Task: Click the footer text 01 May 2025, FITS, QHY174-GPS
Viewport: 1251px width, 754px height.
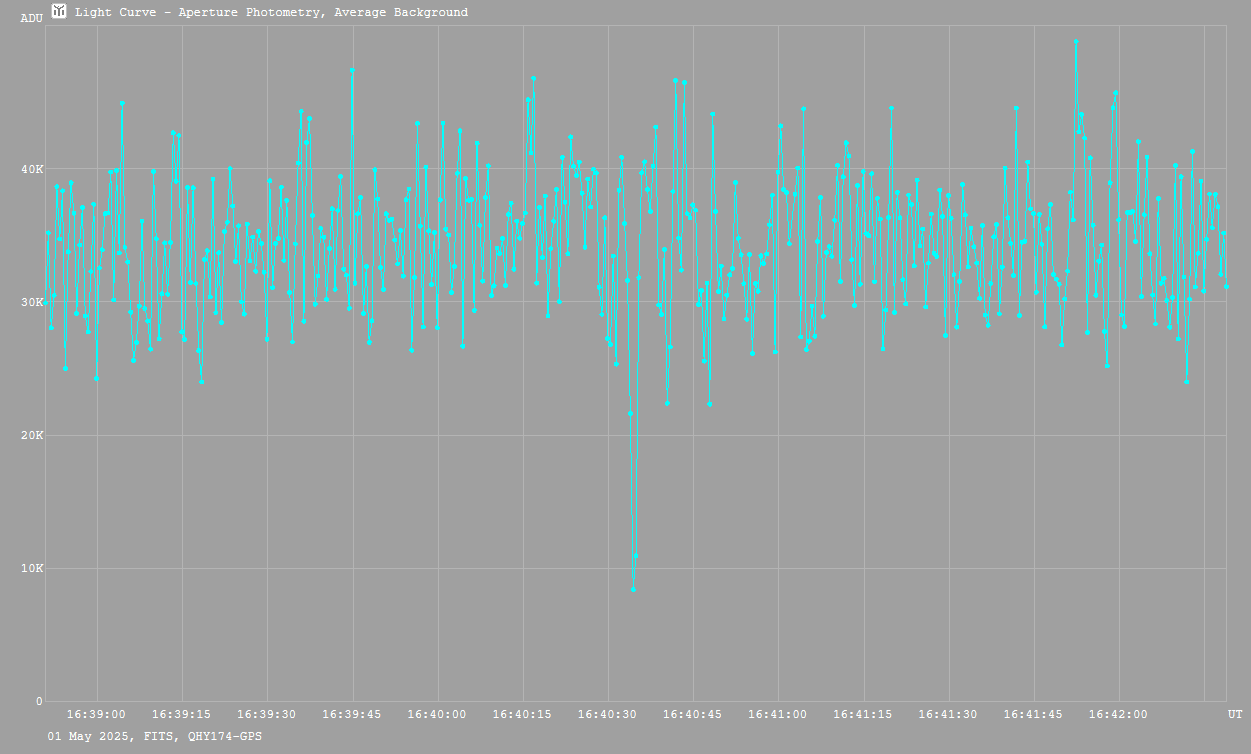Action: tap(155, 736)
